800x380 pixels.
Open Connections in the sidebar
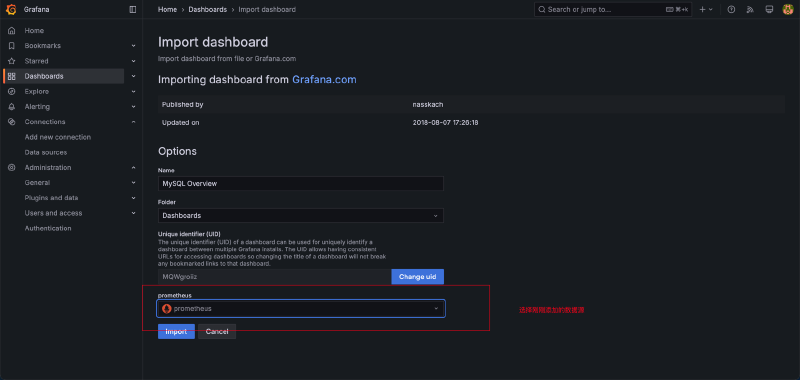tap(45, 122)
